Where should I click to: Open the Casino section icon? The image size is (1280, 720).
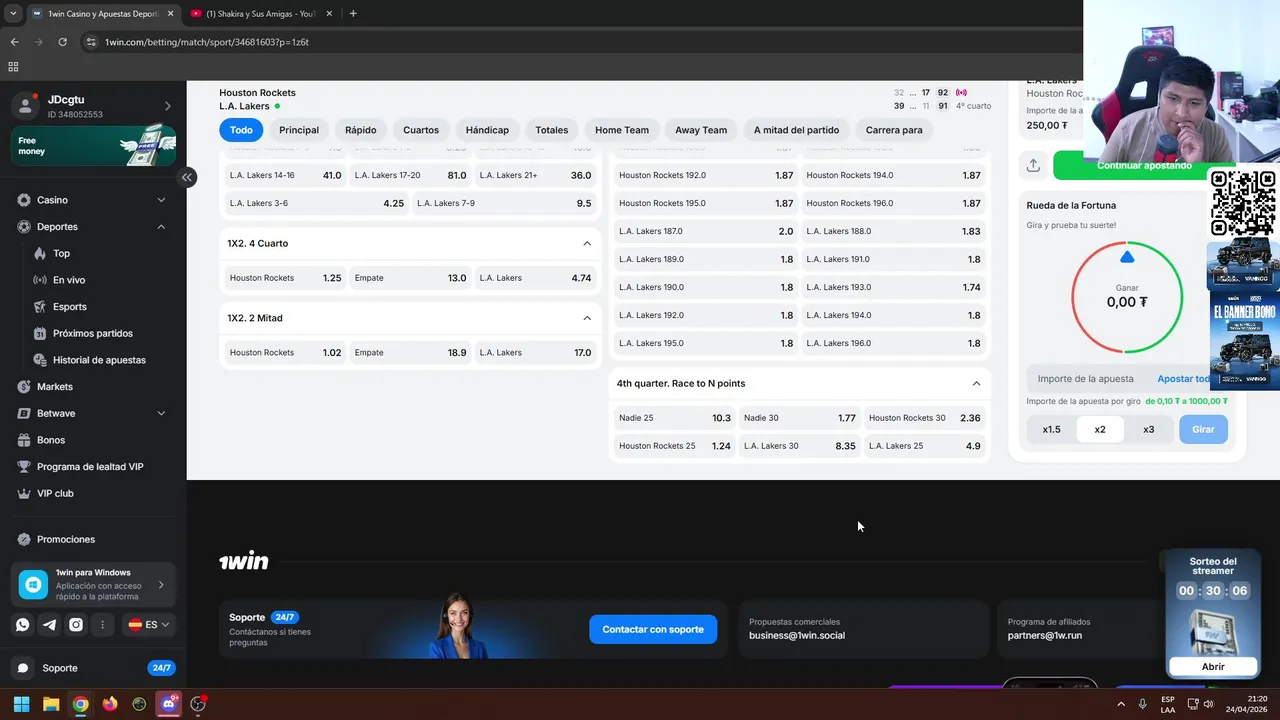pos(24,200)
